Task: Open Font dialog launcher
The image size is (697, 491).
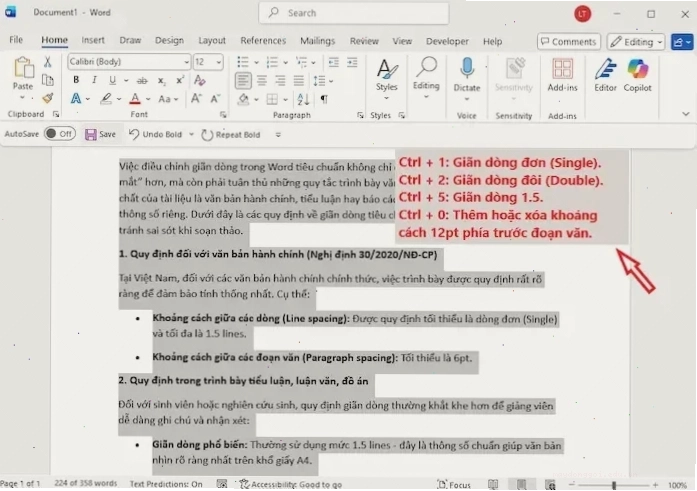Action: [223, 115]
